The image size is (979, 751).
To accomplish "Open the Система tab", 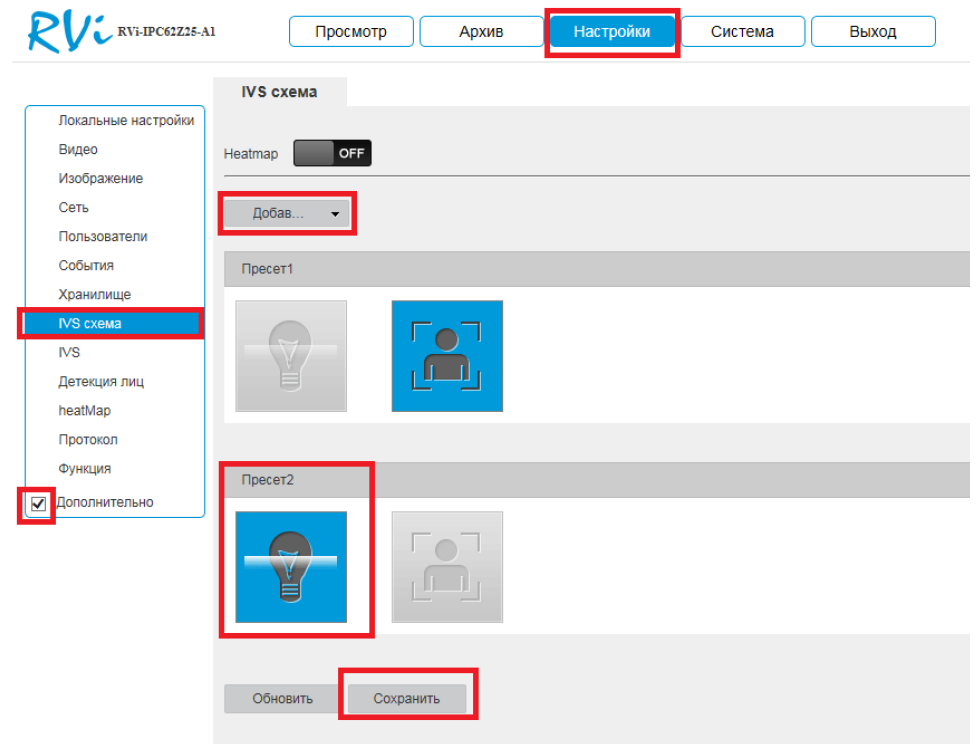I will [742, 32].
